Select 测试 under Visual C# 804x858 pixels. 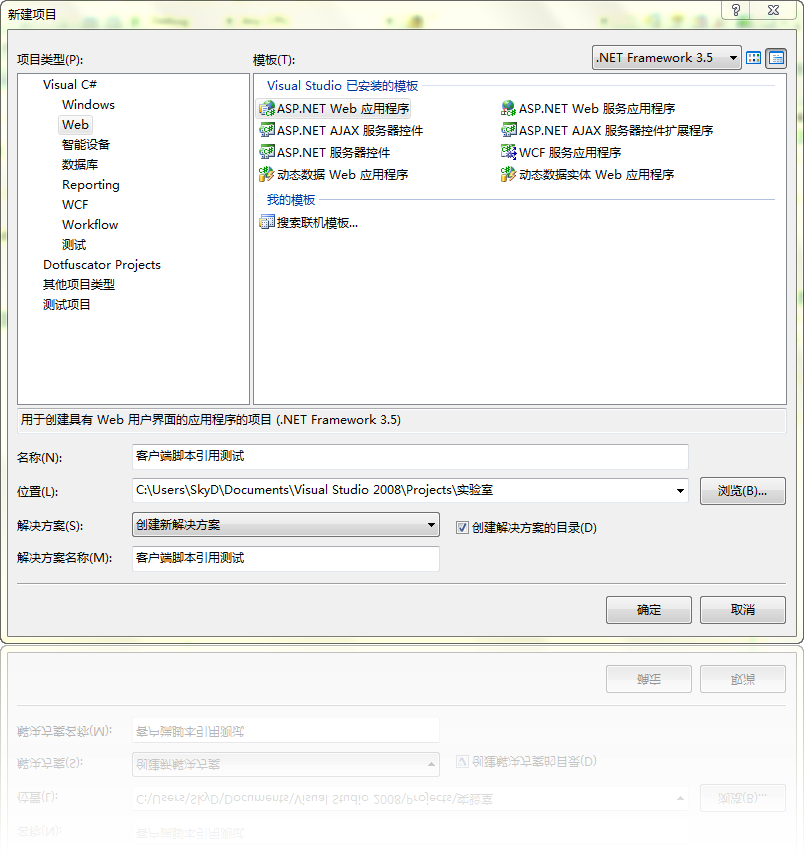tap(74, 245)
